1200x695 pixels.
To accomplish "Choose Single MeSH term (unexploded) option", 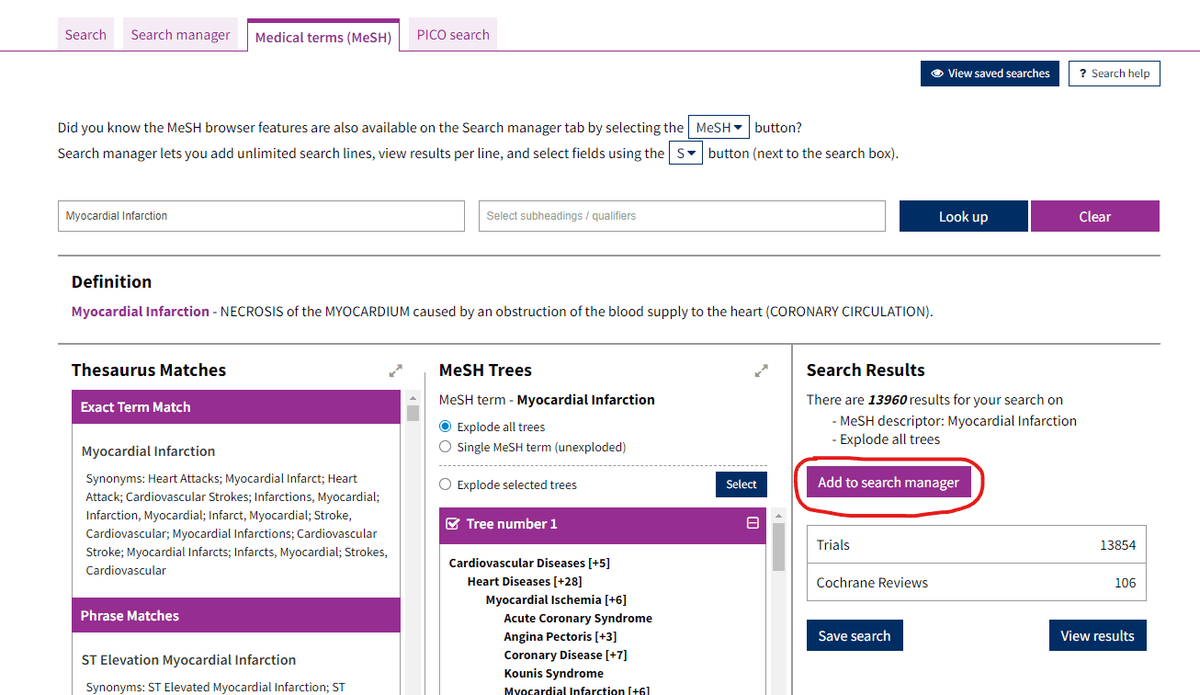I will (446, 447).
